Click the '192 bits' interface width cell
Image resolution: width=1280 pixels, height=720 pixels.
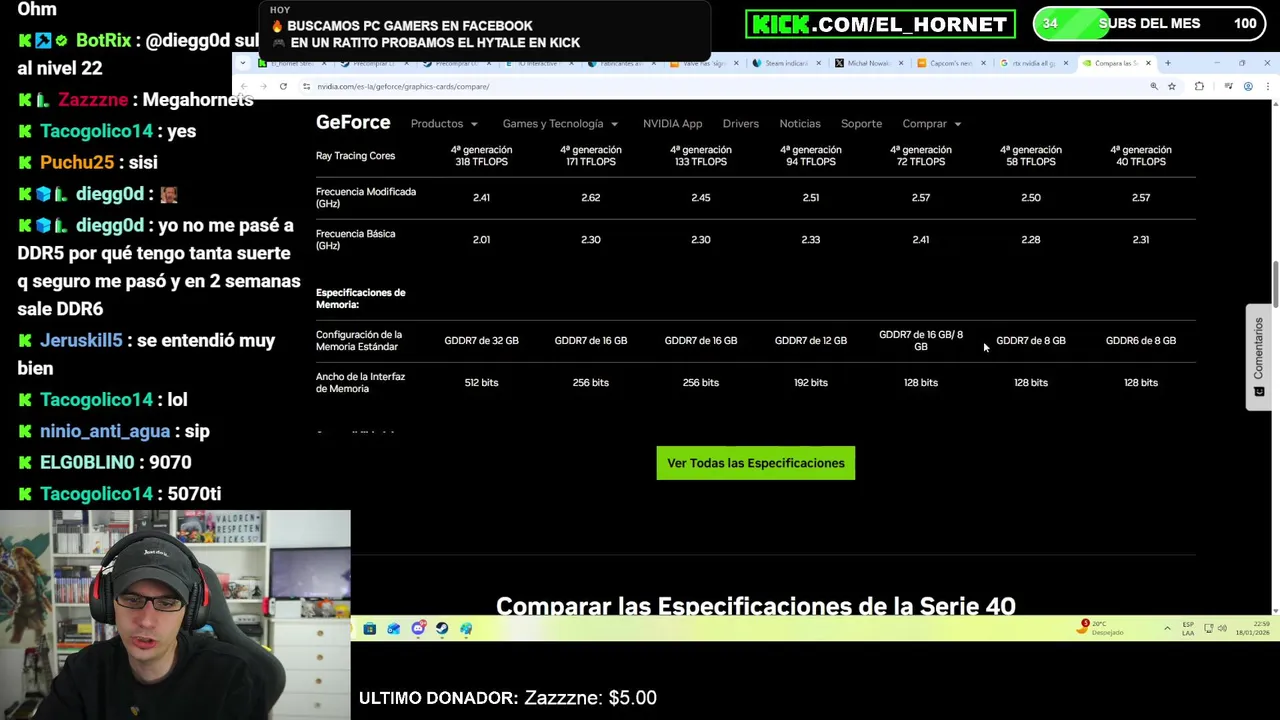(811, 383)
